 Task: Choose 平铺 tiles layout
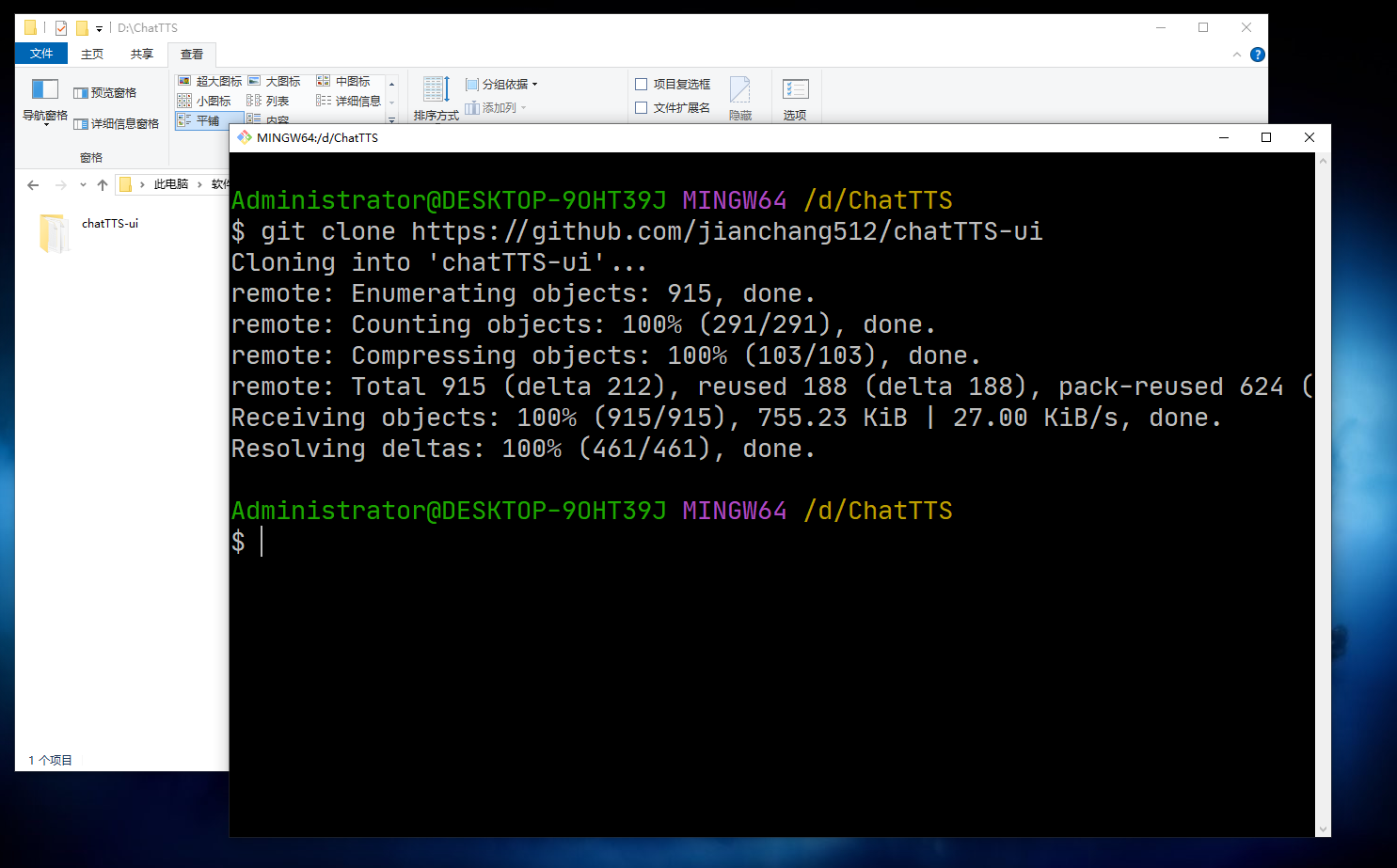209,120
